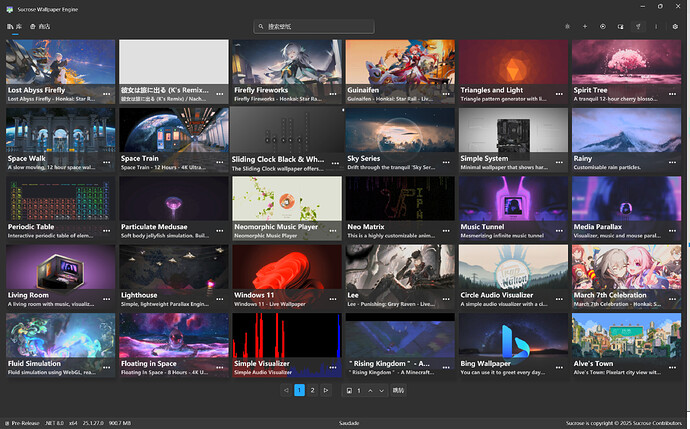690x429 pixels.
Task: Decrease page number with the down chevron
Action: pos(382,390)
